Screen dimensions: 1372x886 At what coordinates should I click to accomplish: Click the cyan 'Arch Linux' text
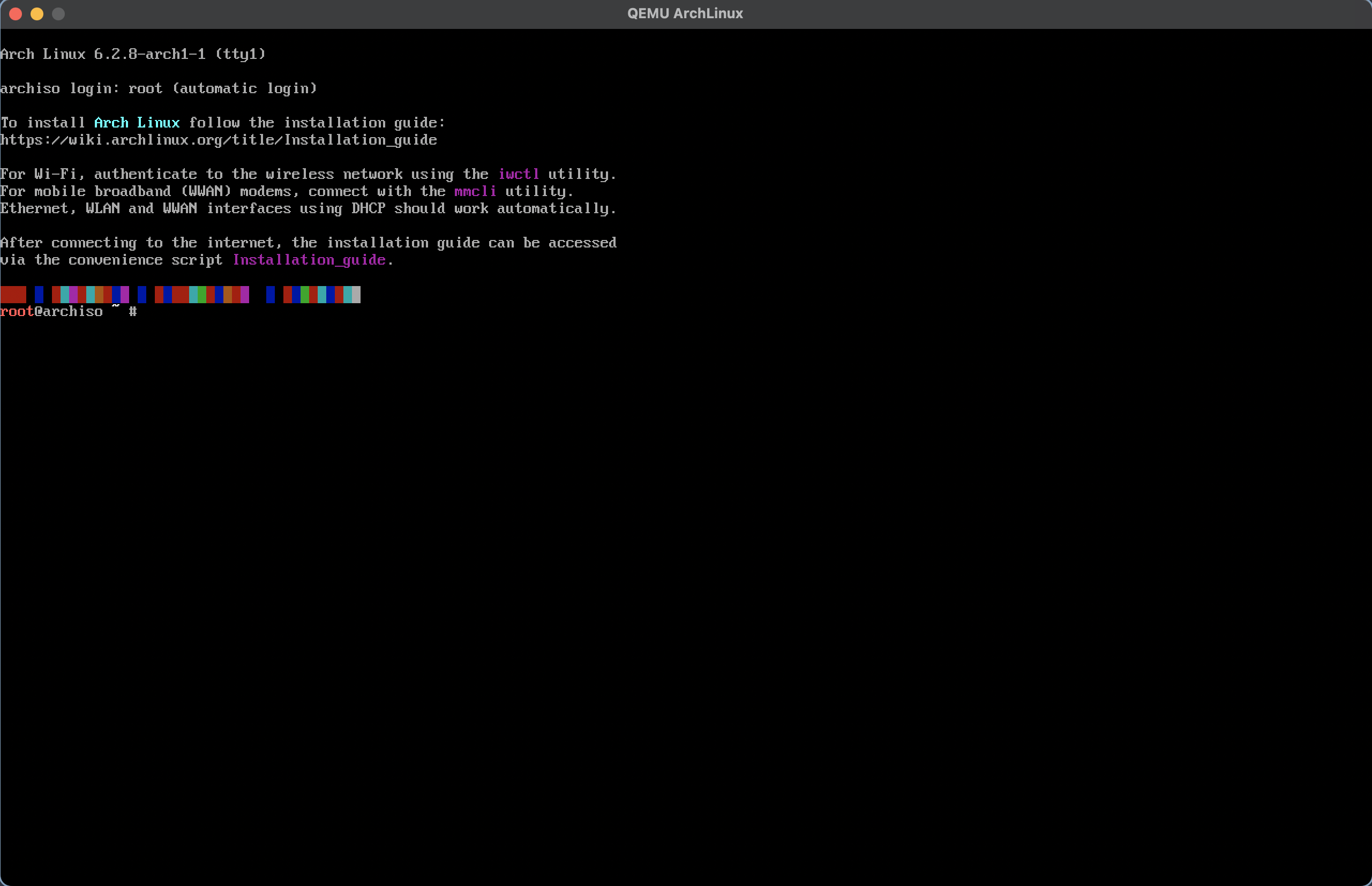pyautogui.click(x=137, y=123)
